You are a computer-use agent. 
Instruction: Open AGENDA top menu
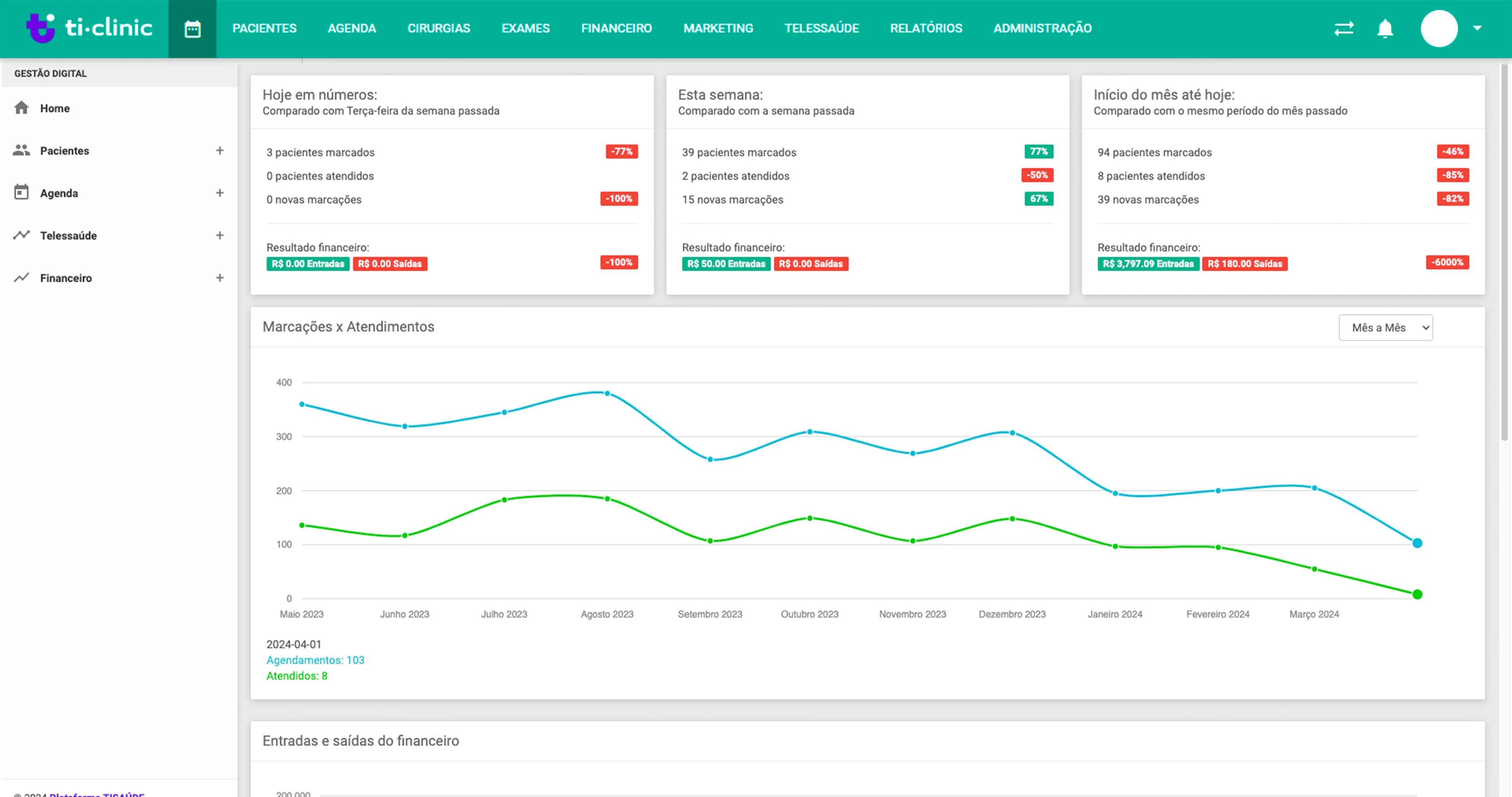pyautogui.click(x=352, y=28)
